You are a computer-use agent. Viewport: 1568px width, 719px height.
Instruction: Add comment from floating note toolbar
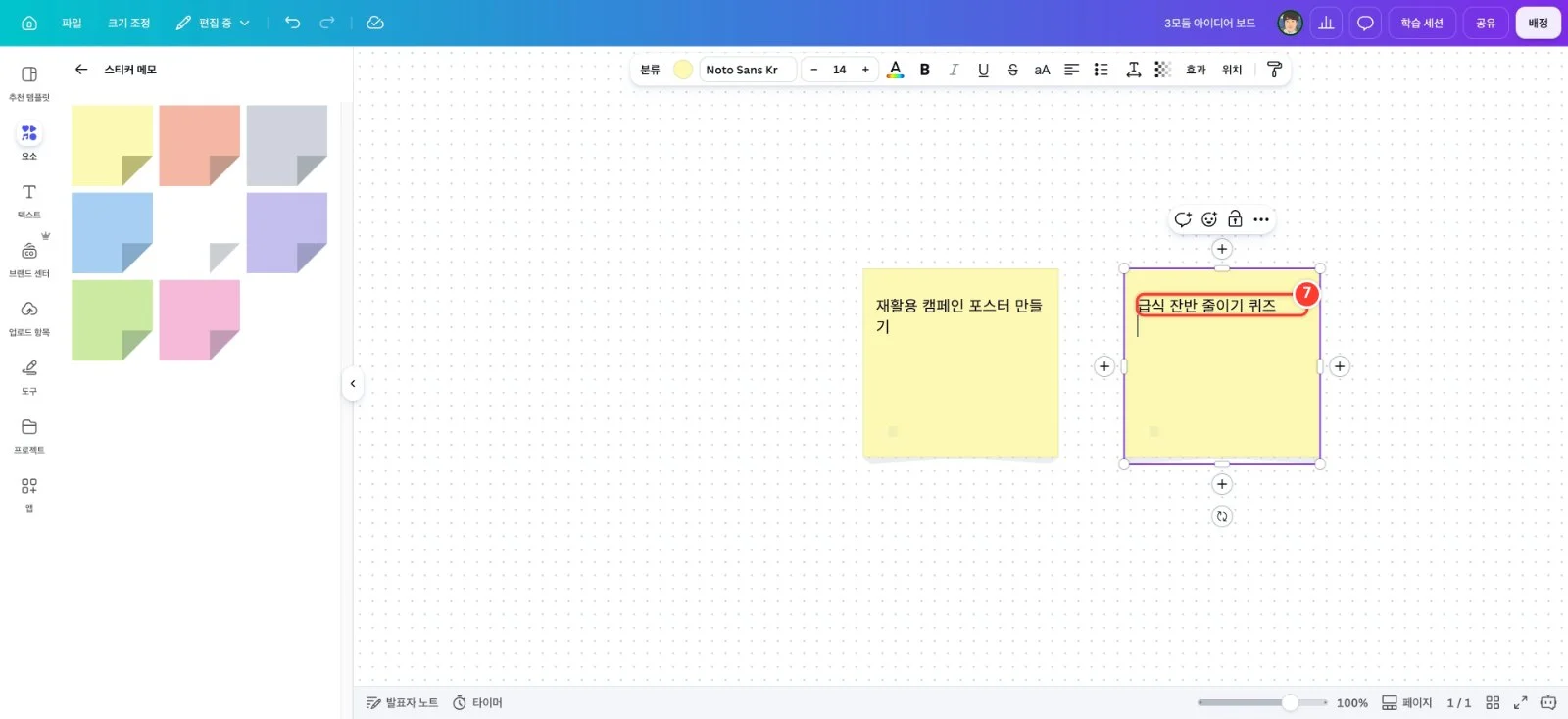1183,219
